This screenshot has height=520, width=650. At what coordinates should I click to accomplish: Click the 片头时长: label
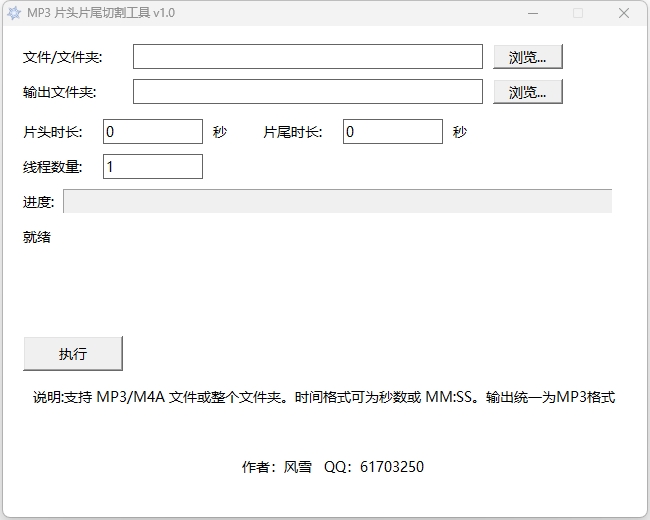[x=53, y=132]
